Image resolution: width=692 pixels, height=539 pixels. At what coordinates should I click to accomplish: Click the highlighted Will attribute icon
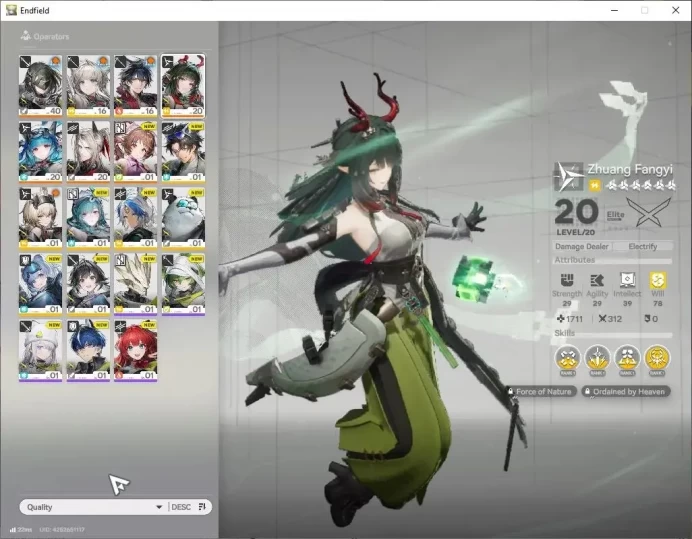[658, 280]
